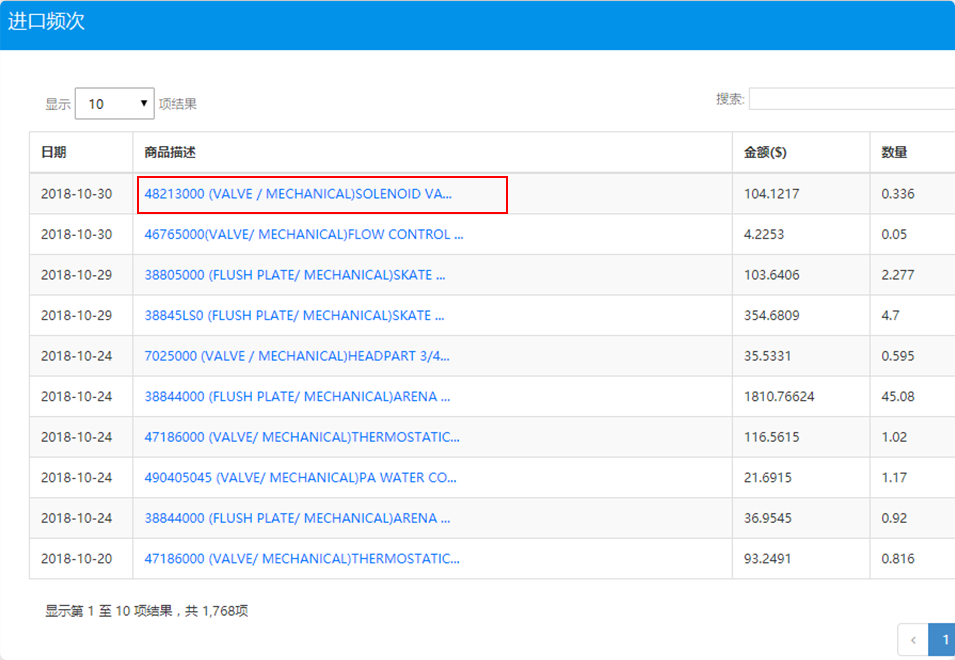The width and height of the screenshot is (955, 660).
Task: Open 48213000 SOLENOID VA... product link
Action: (x=298, y=194)
